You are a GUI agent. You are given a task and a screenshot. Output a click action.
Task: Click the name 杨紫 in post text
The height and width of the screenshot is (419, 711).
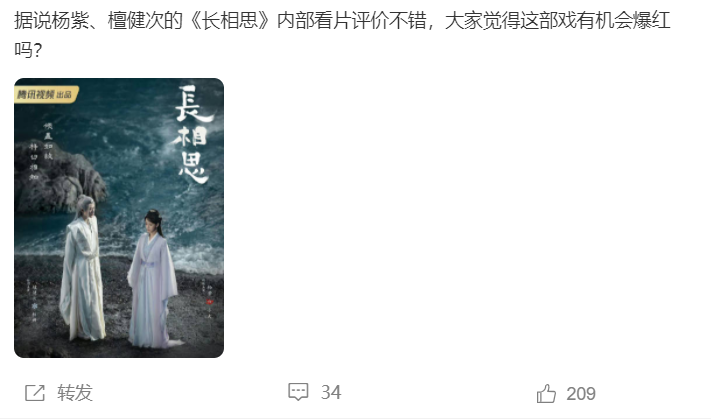[x=70, y=20]
